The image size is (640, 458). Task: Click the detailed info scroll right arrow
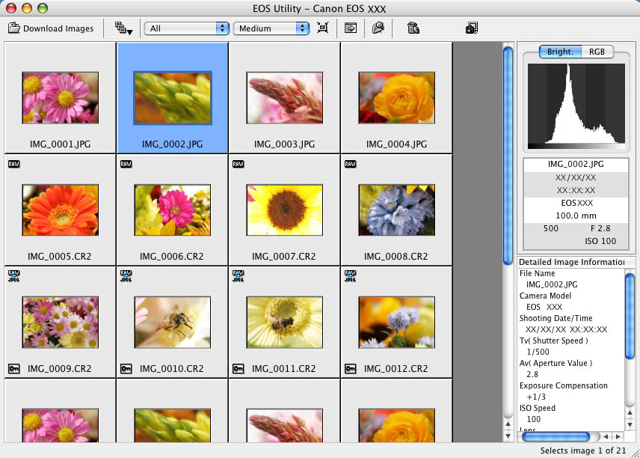(618, 436)
